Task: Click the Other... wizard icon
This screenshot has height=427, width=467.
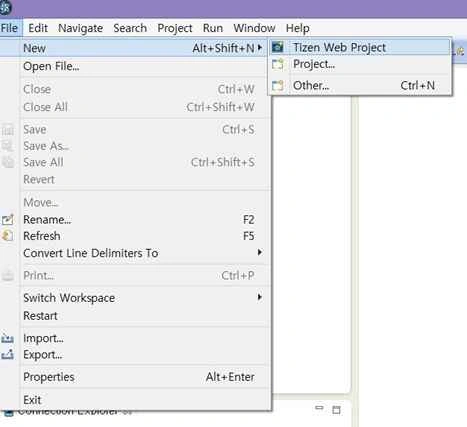Action: click(277, 86)
